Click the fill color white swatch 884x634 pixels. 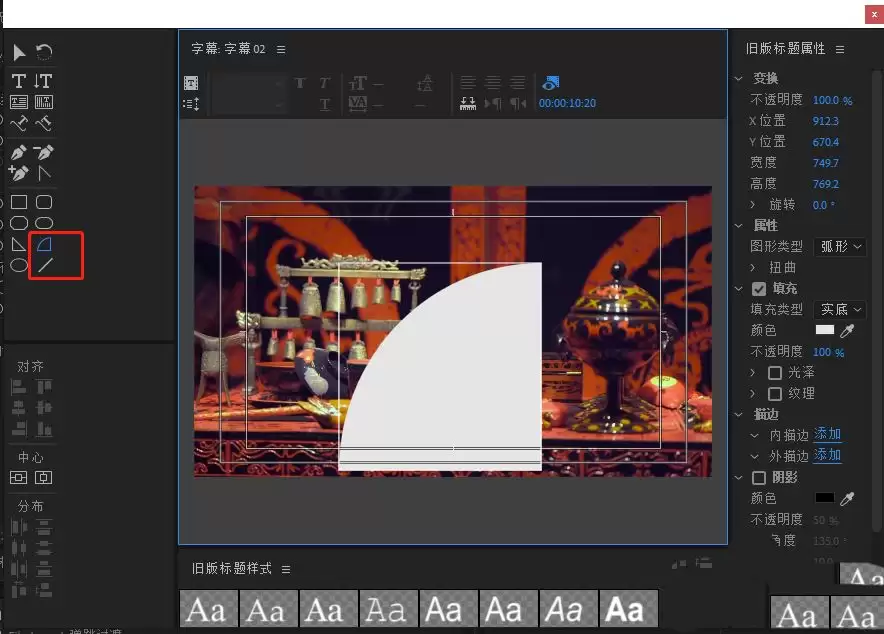point(824,330)
